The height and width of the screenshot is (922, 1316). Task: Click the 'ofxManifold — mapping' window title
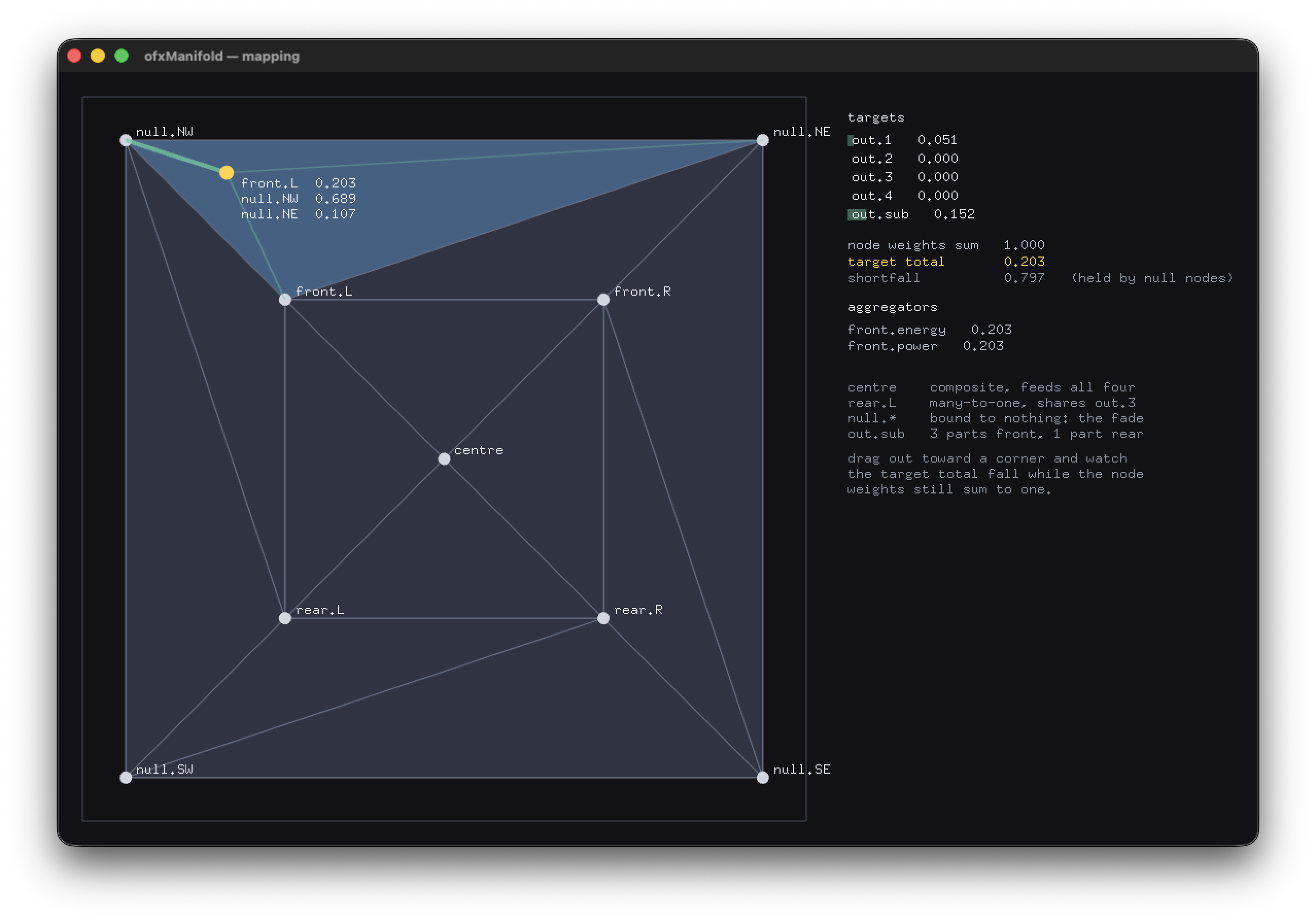pos(222,56)
